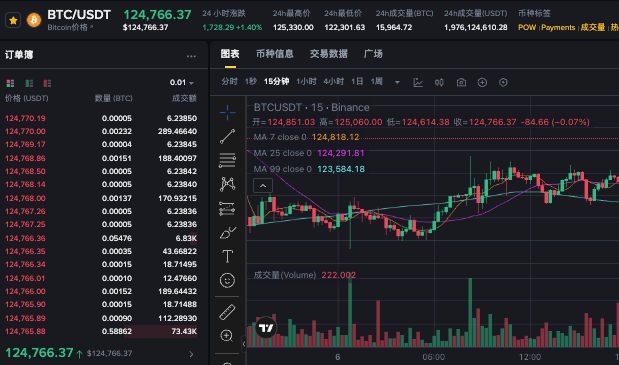
Task: Select the trend line drawing tool
Action: [227, 136]
